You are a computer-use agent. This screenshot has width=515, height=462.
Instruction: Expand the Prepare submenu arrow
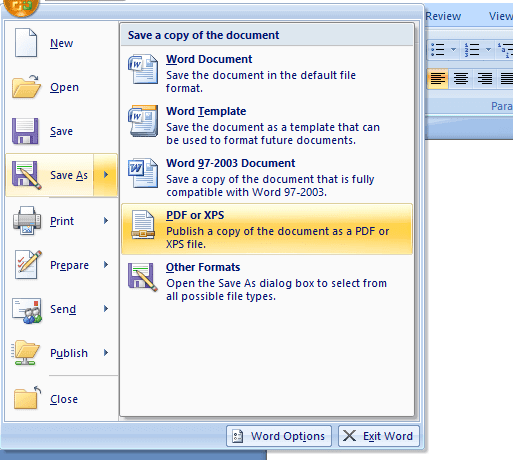pos(106,265)
